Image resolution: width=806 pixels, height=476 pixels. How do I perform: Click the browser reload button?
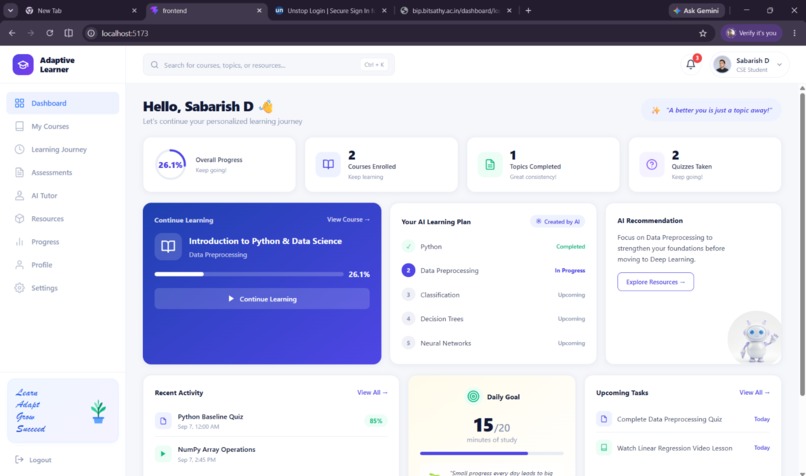click(49, 33)
